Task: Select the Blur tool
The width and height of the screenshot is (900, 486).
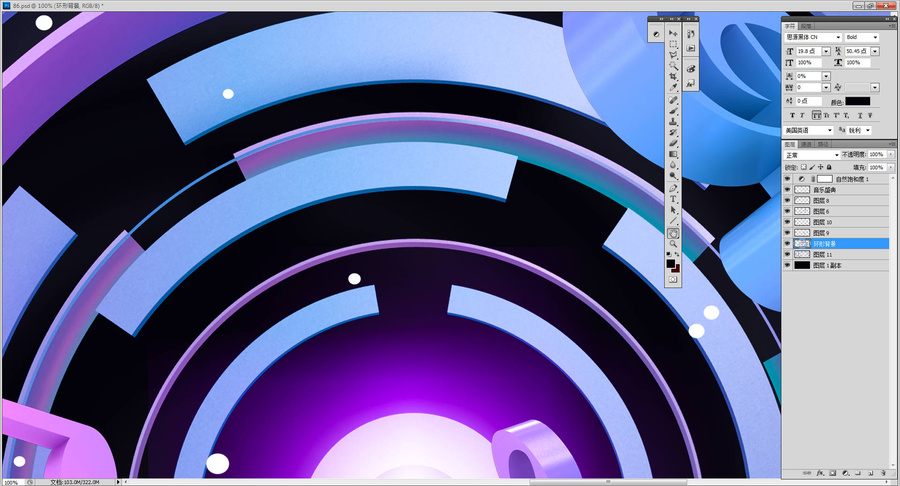Action: tap(673, 165)
